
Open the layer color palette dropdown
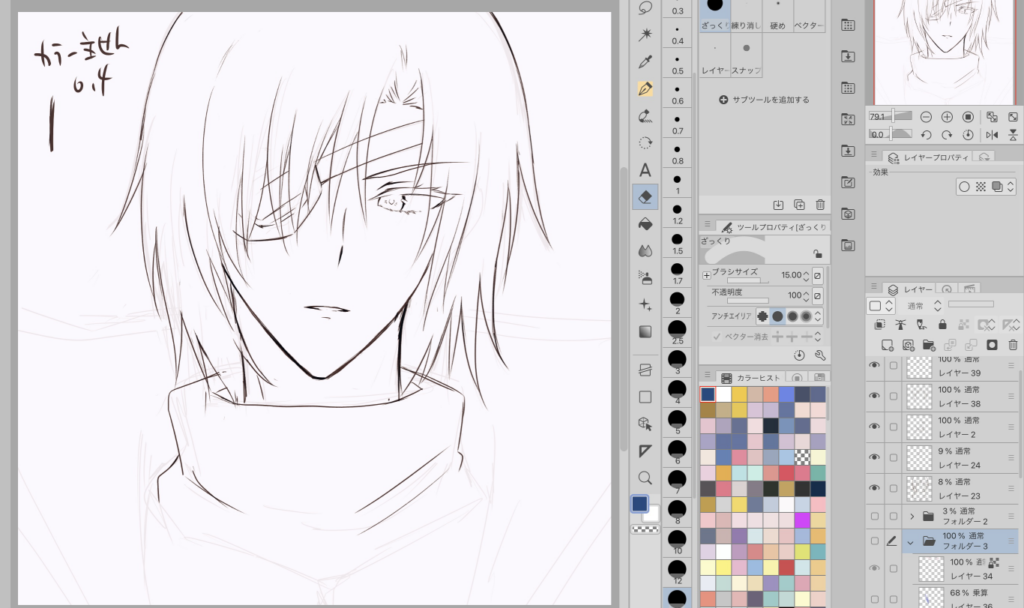pos(881,306)
